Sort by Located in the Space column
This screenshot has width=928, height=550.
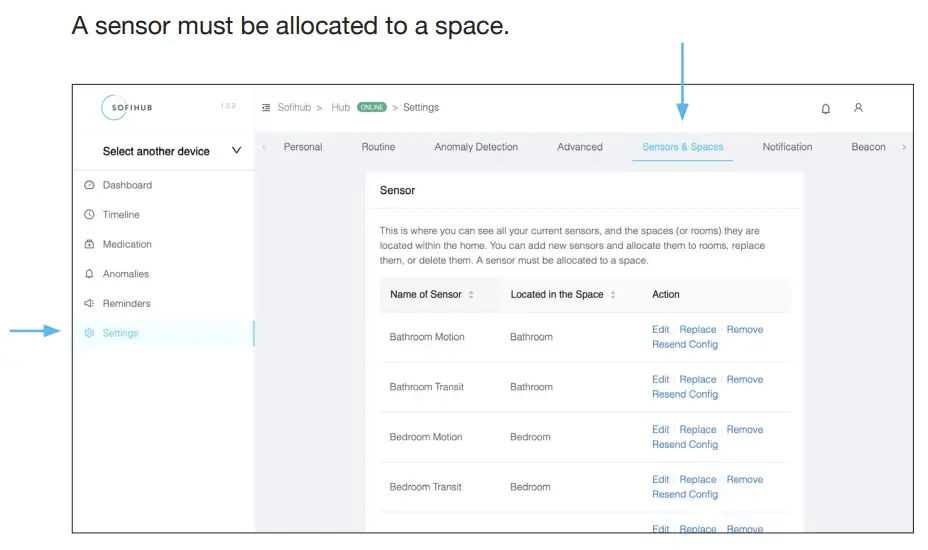[613, 295]
